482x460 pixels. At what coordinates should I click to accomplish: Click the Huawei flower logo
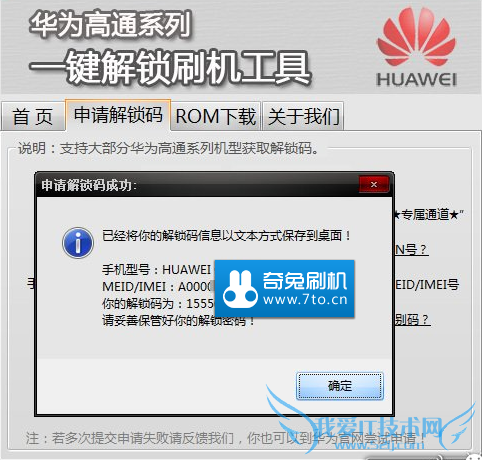click(416, 36)
